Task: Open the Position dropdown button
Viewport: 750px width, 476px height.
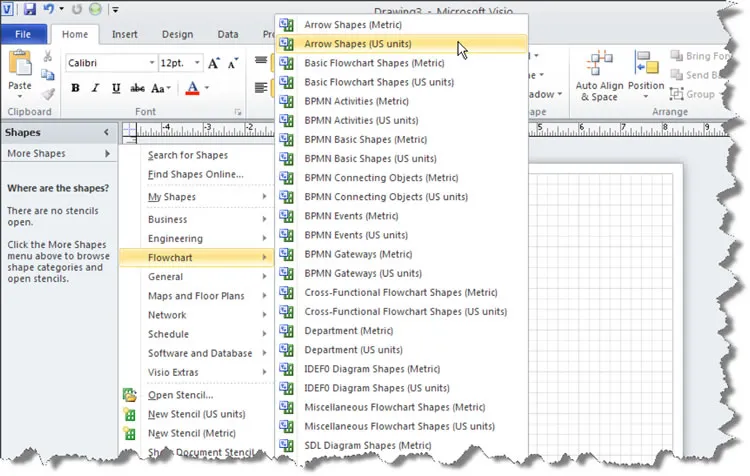Action: [x=646, y=76]
